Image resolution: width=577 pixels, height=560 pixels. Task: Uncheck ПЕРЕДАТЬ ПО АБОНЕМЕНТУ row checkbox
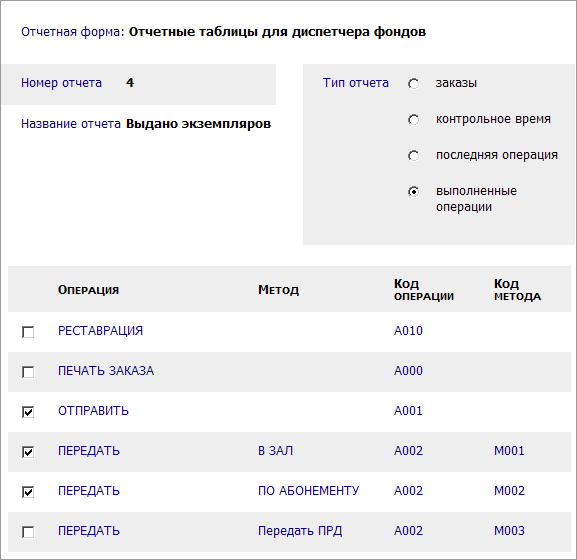point(28,492)
